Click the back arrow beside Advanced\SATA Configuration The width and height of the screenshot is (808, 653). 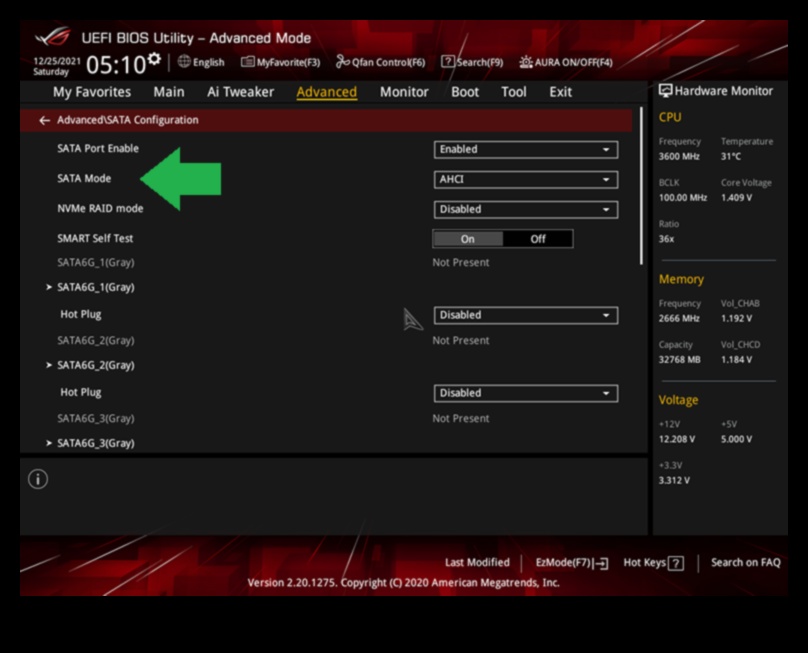(x=44, y=120)
